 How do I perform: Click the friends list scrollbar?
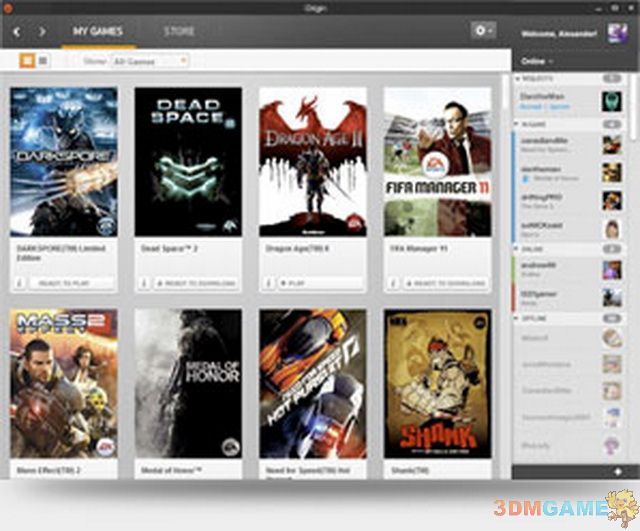coord(633,107)
